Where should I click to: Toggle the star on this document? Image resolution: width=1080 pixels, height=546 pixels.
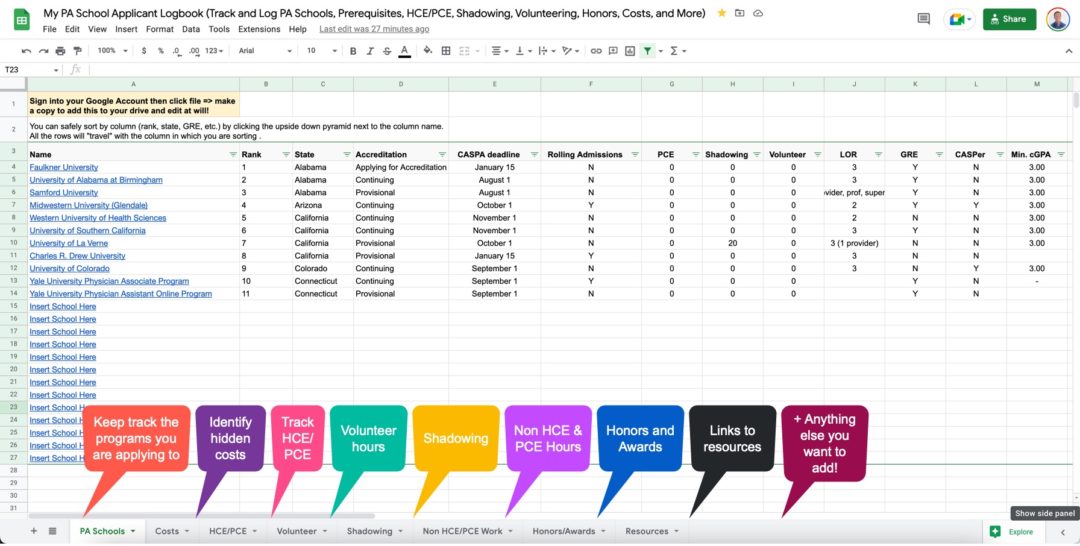click(x=721, y=13)
